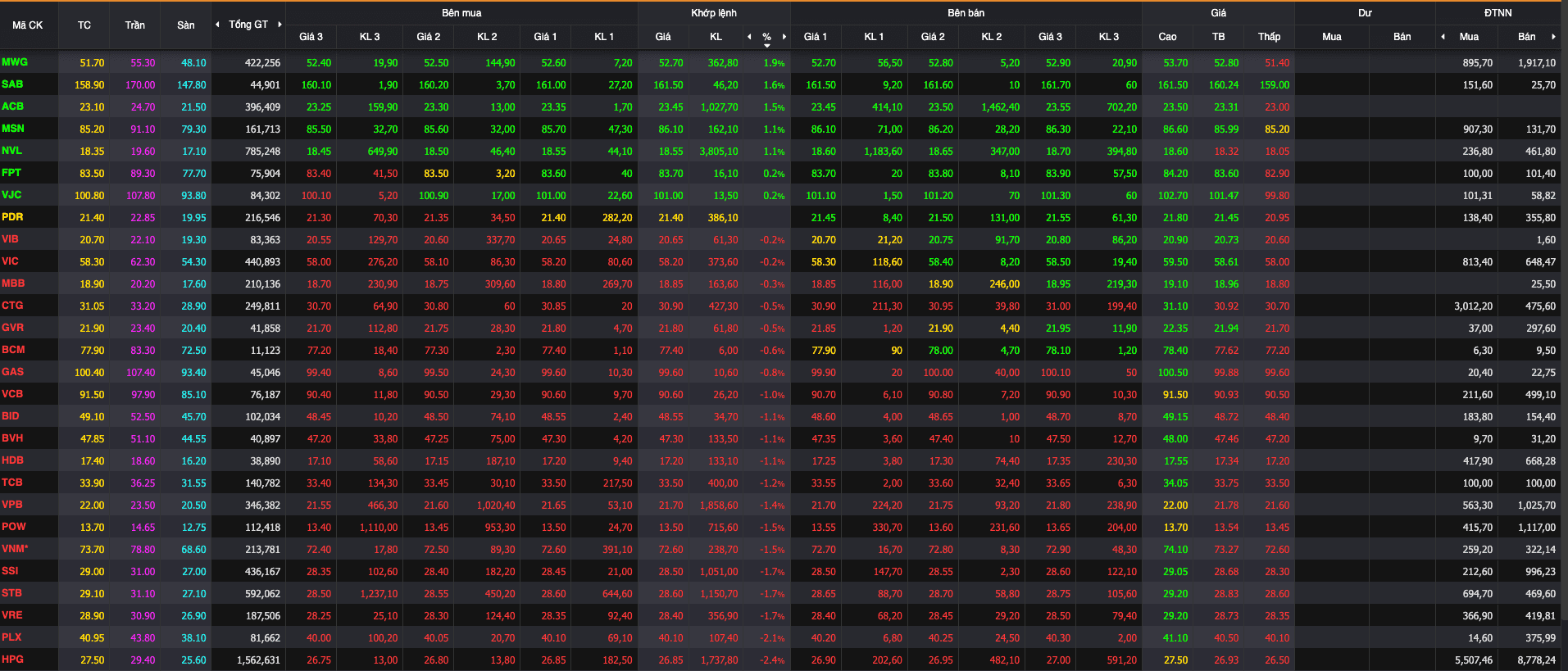Open VCB stock symbol
This screenshot has height=671, width=1568.
[x=12, y=394]
